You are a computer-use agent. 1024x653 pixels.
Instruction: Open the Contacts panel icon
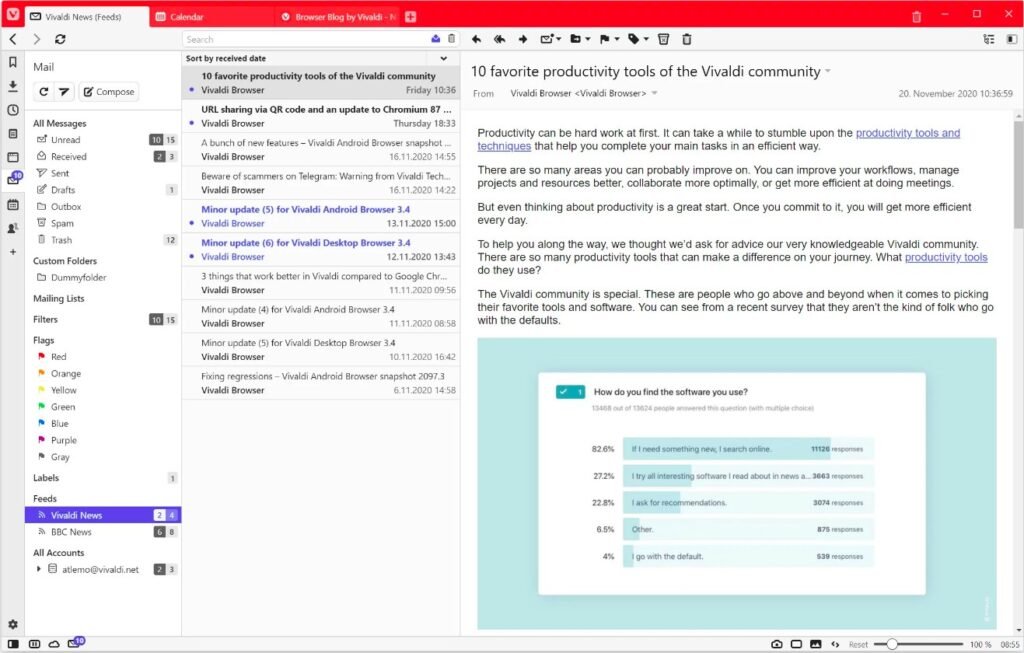click(x=12, y=228)
